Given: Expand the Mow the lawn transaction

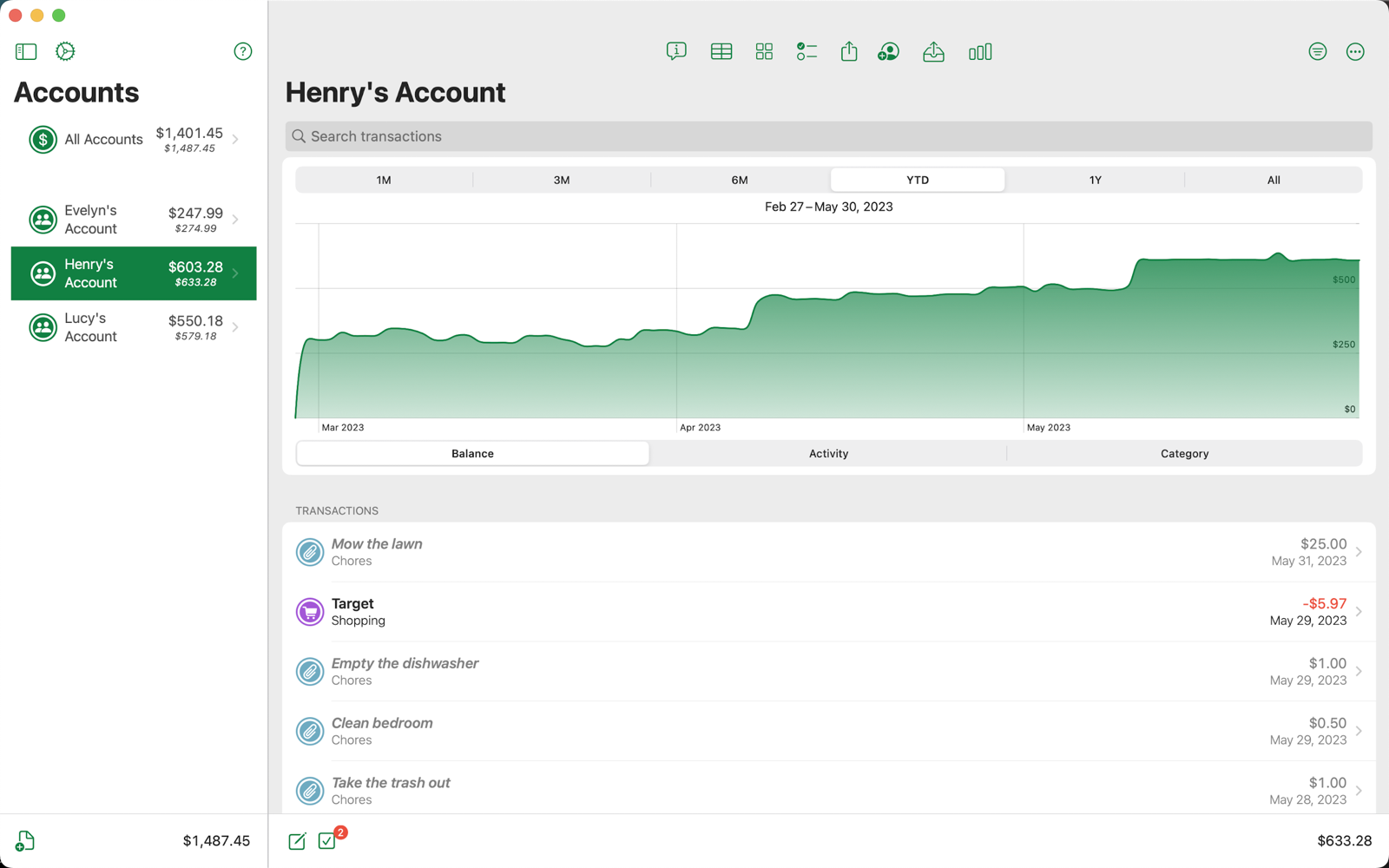Looking at the screenshot, I should click(x=1359, y=552).
